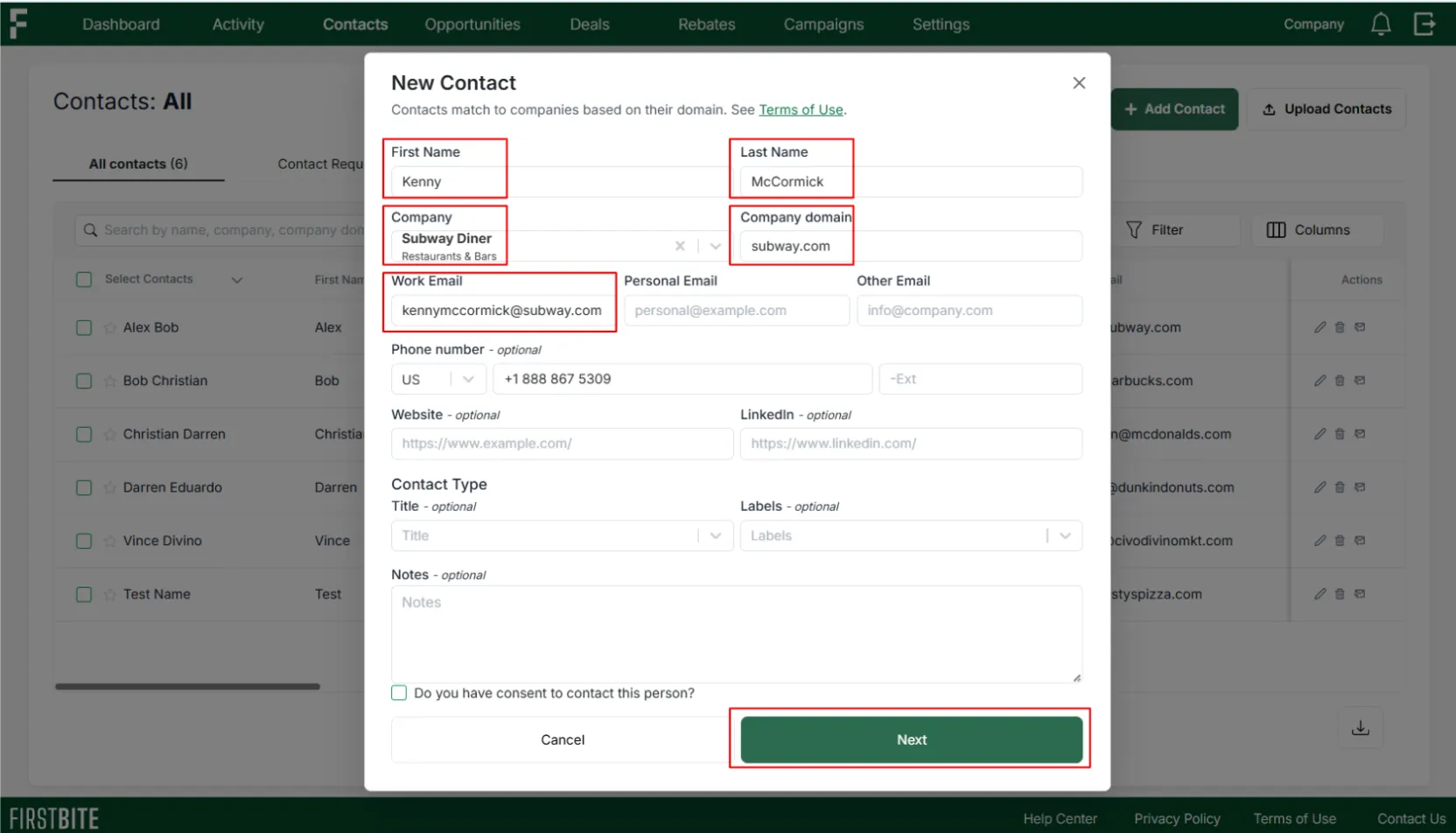Click the logout icon in the header
Image resolution: width=1456 pixels, height=833 pixels.
coord(1424,24)
